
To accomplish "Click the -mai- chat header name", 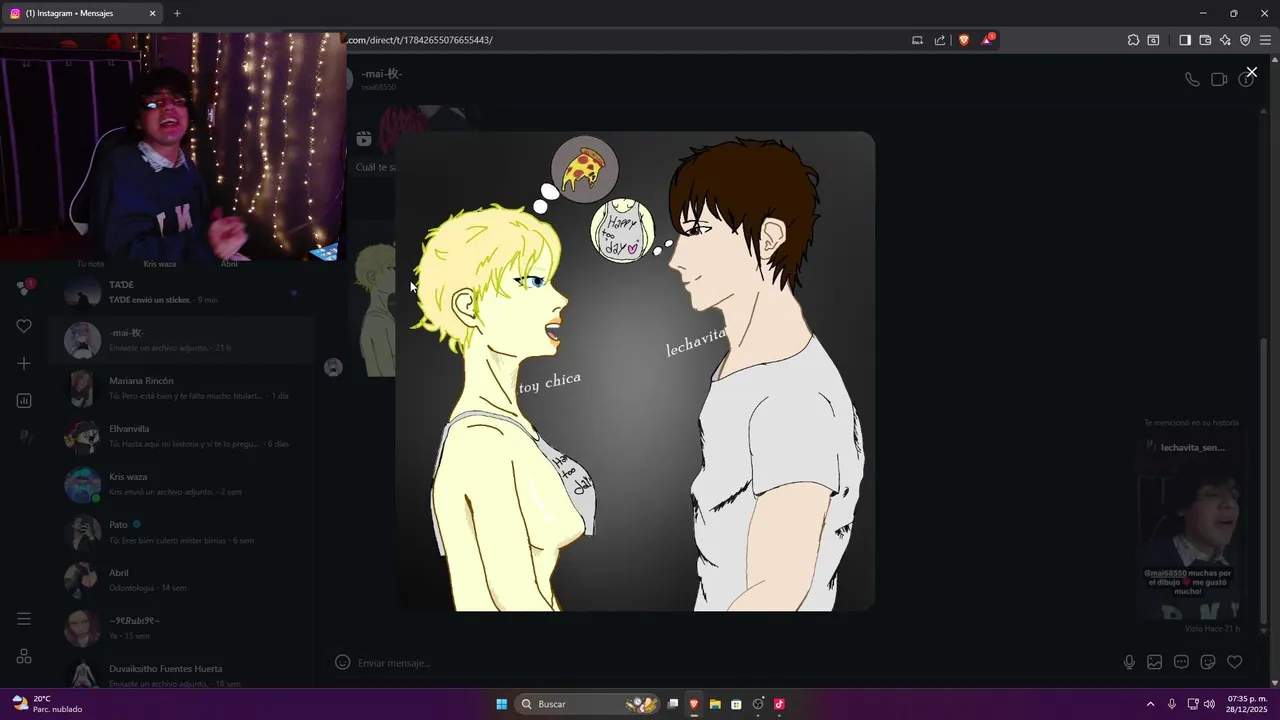I will tap(382, 74).
